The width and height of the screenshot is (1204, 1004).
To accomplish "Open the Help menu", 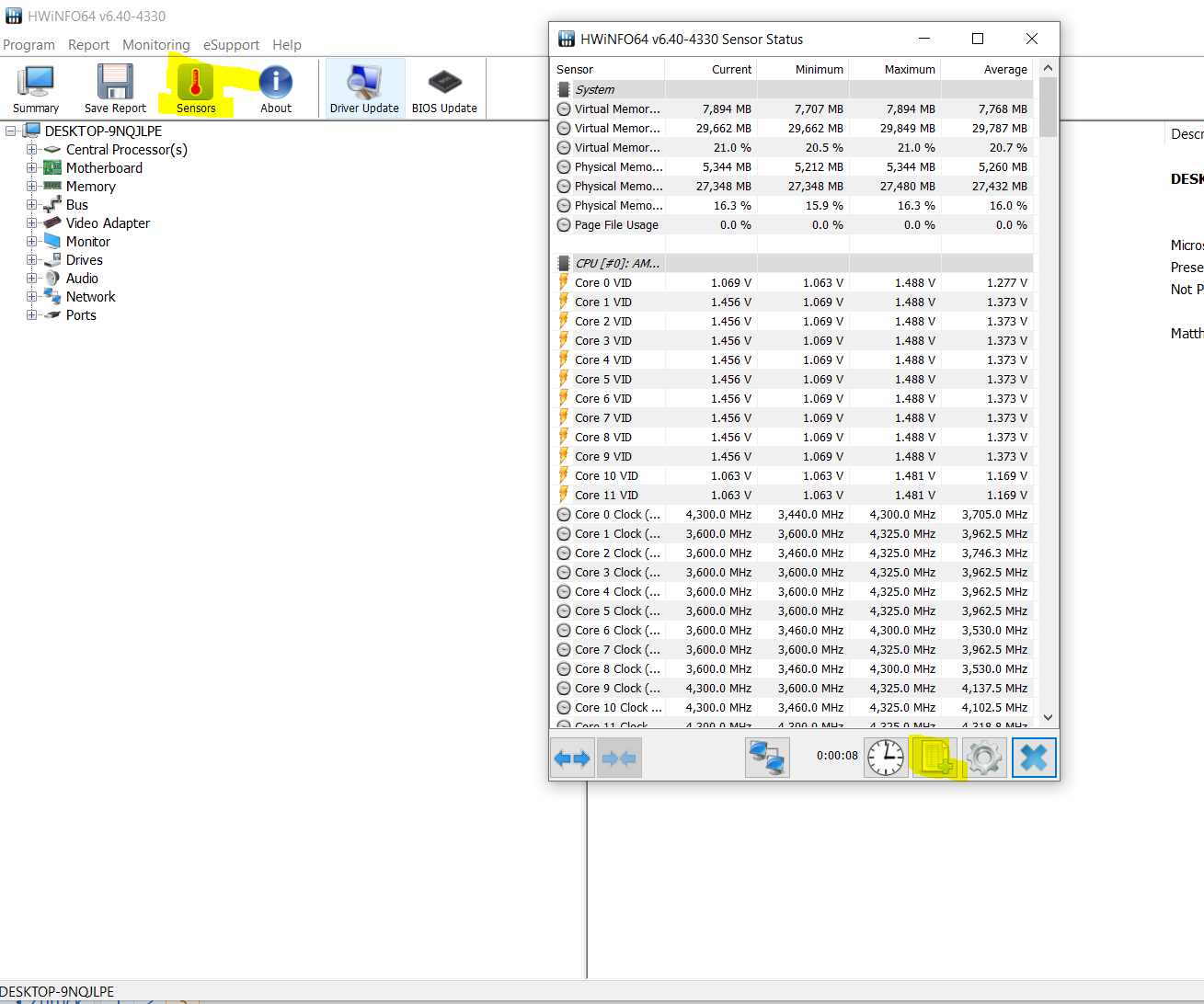I will [x=287, y=44].
